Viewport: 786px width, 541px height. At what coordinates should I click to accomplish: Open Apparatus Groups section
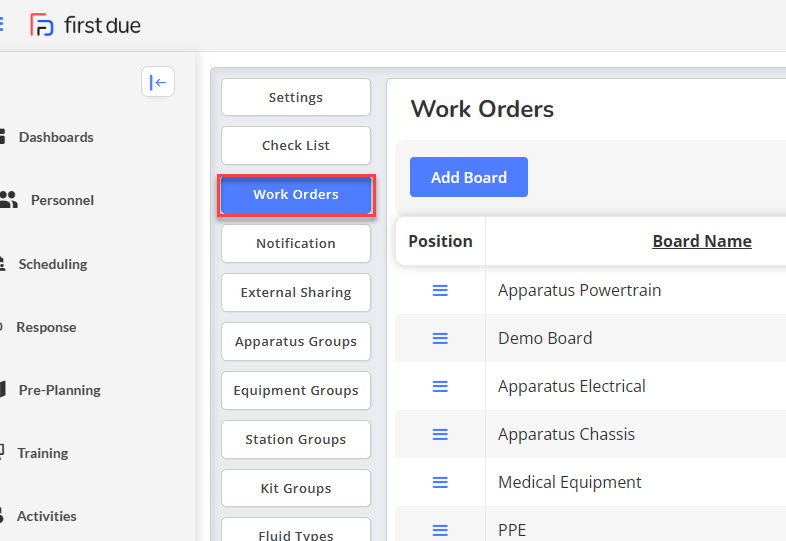click(296, 341)
